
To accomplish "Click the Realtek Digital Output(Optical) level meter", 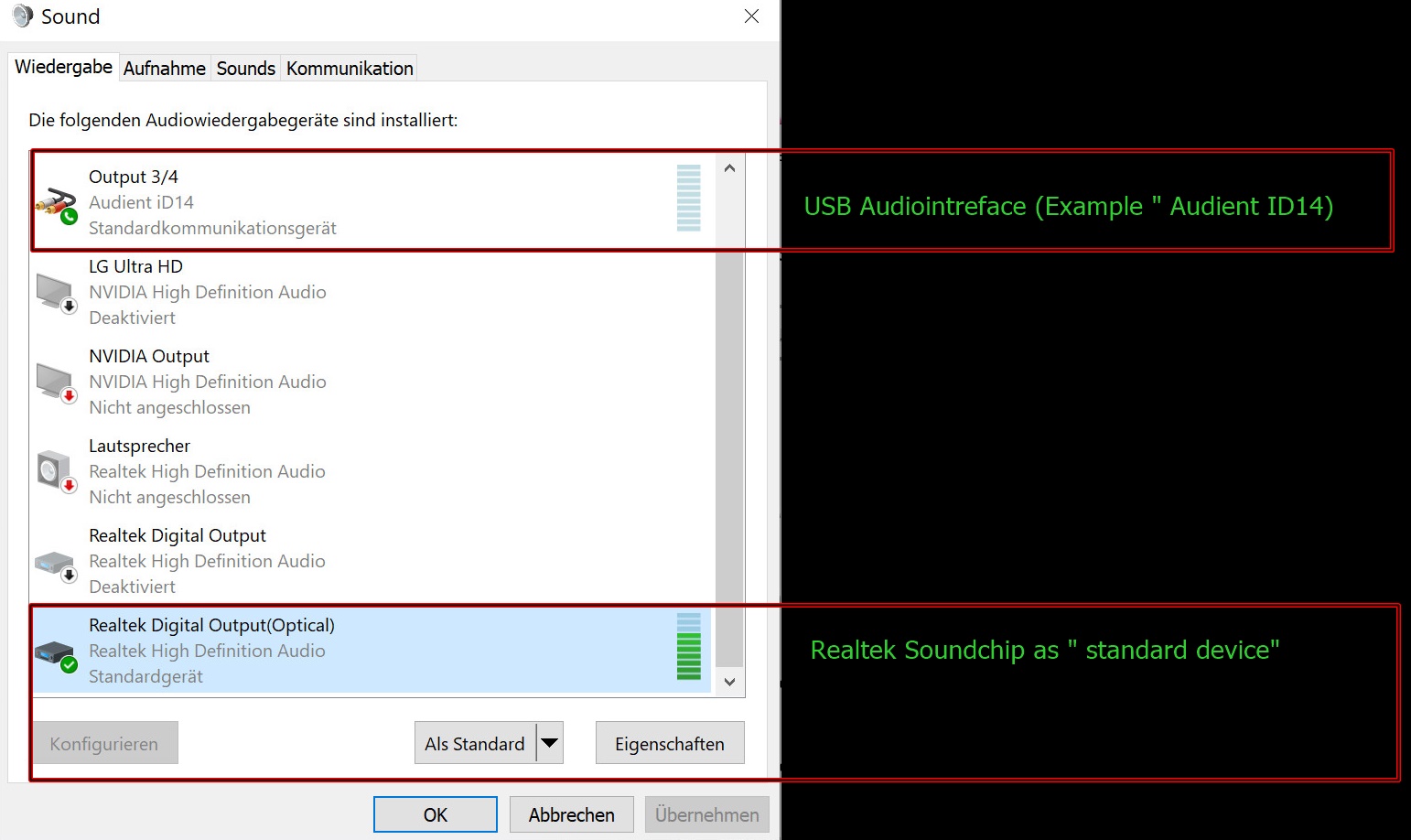I will (x=688, y=646).
